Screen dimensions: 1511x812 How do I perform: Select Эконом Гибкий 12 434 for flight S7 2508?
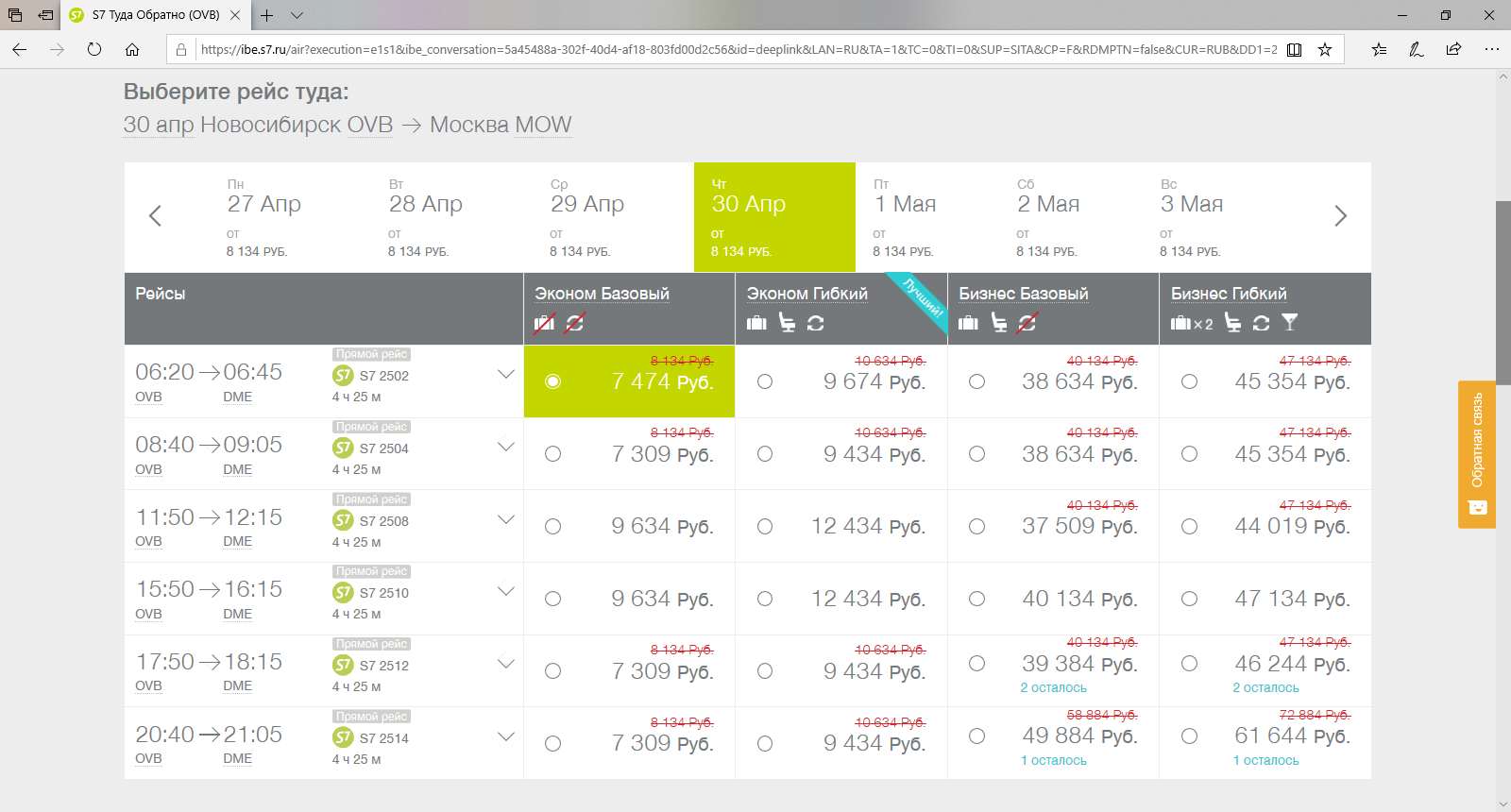765,527
